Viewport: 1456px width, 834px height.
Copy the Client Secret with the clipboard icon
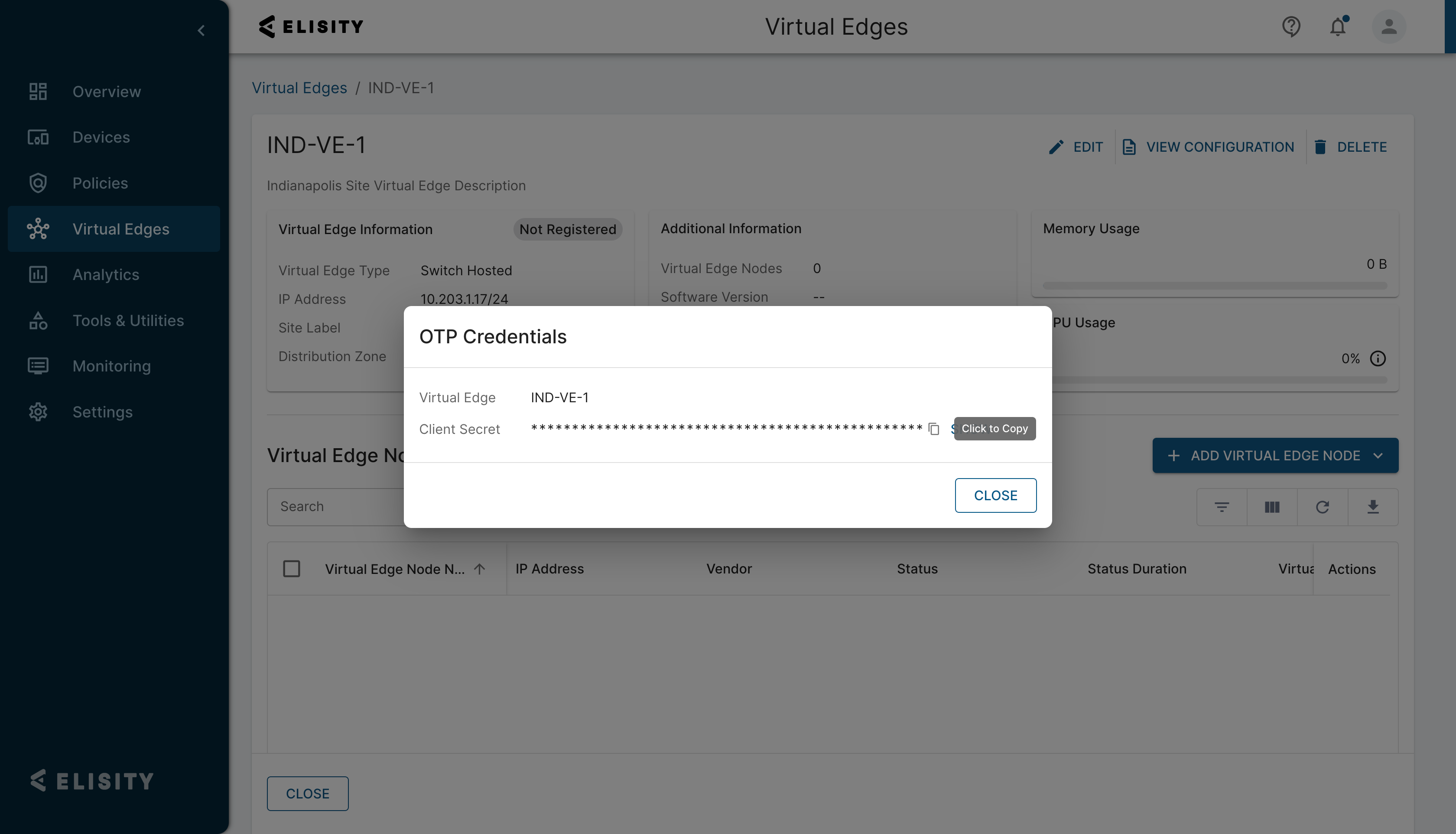click(934, 429)
